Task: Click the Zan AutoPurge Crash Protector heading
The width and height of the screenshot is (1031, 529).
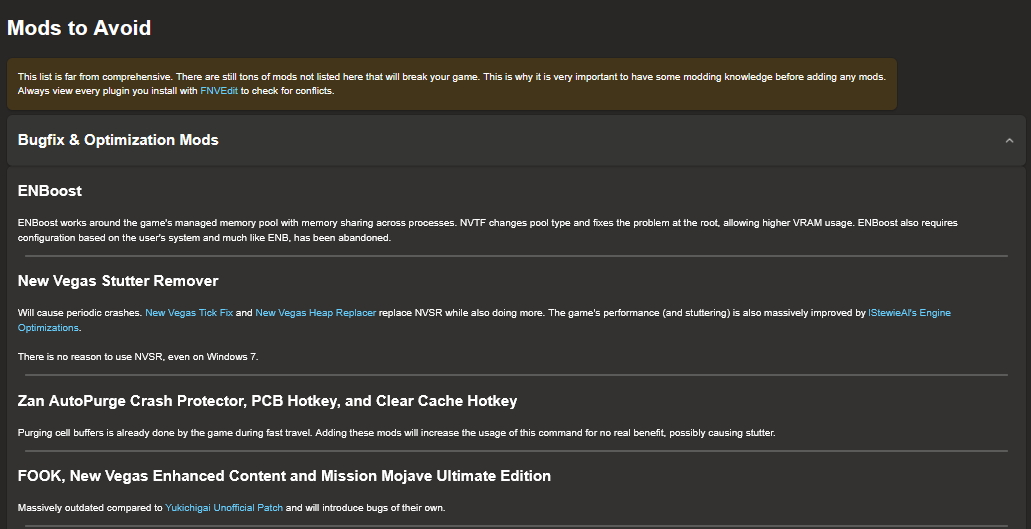Action: 268,401
